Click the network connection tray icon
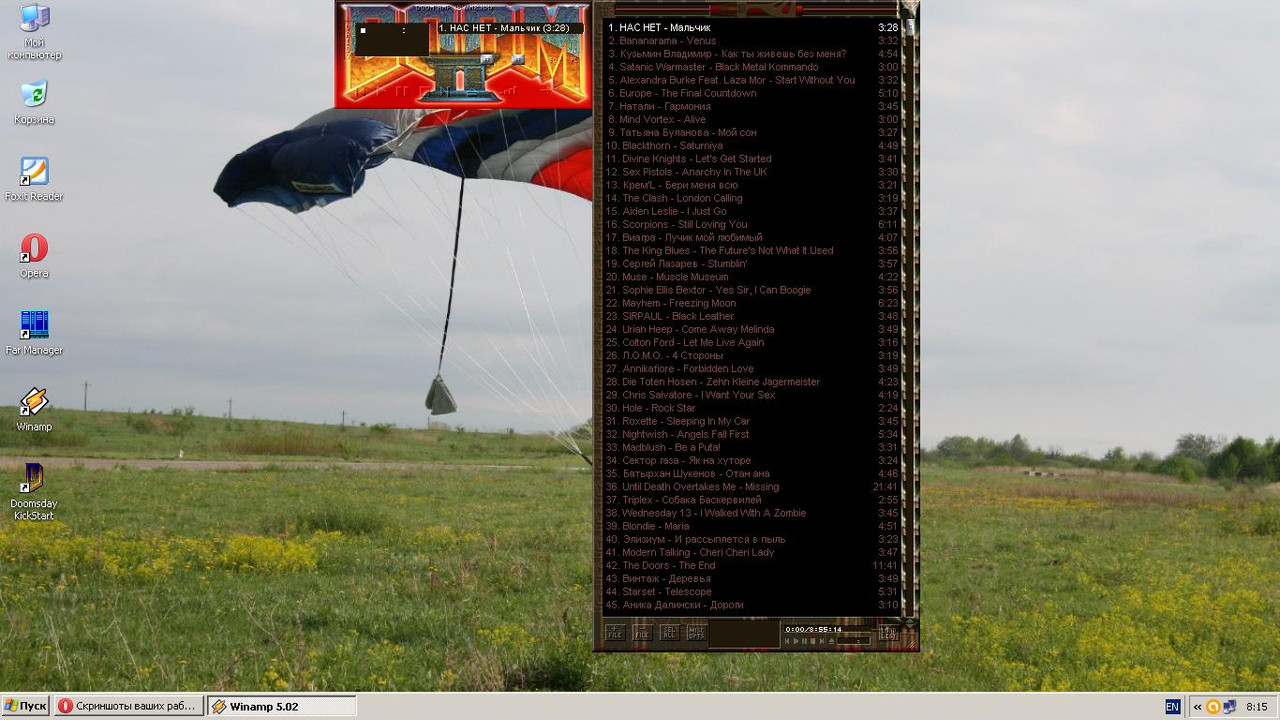Viewport: 1280px width, 720px height. pyautogui.click(x=1229, y=706)
